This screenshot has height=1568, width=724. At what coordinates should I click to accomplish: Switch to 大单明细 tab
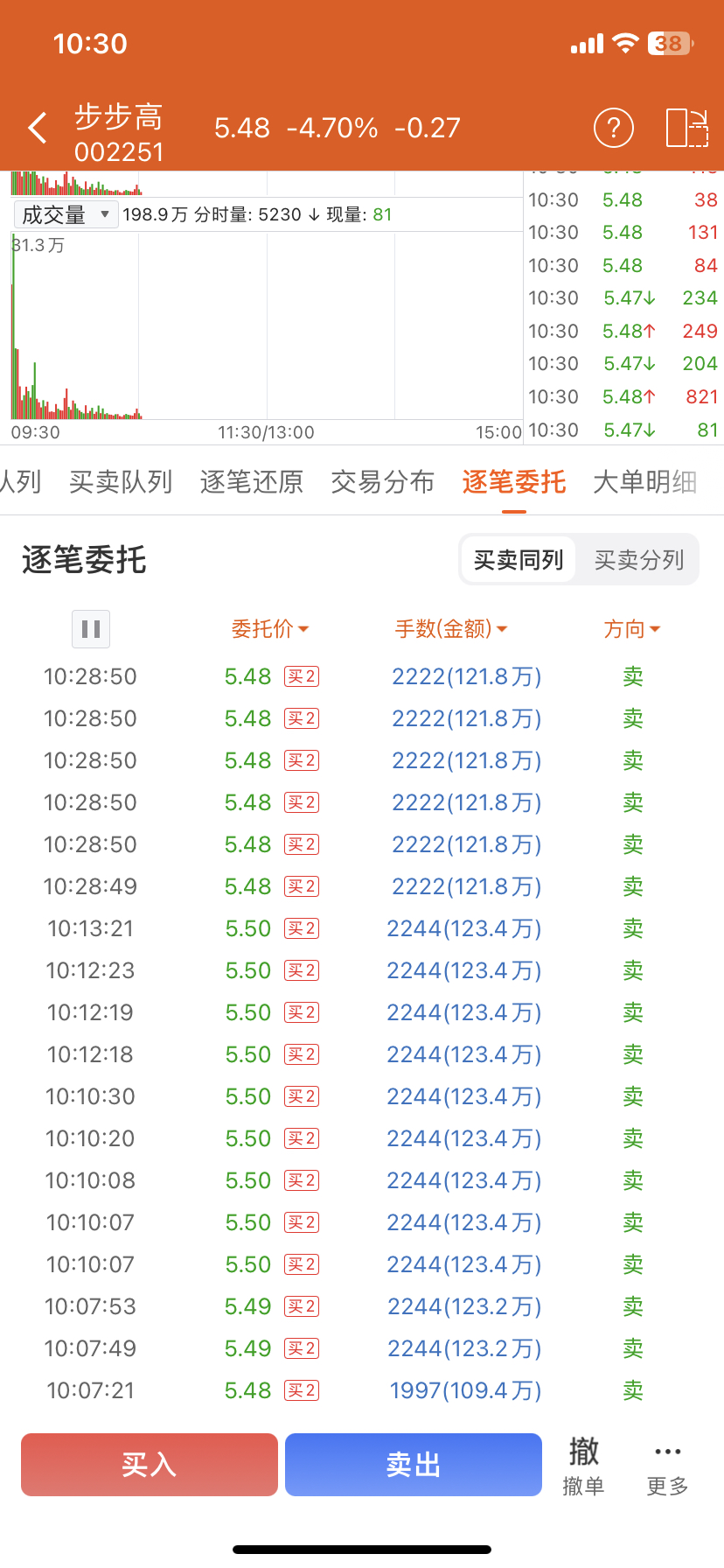click(x=645, y=481)
